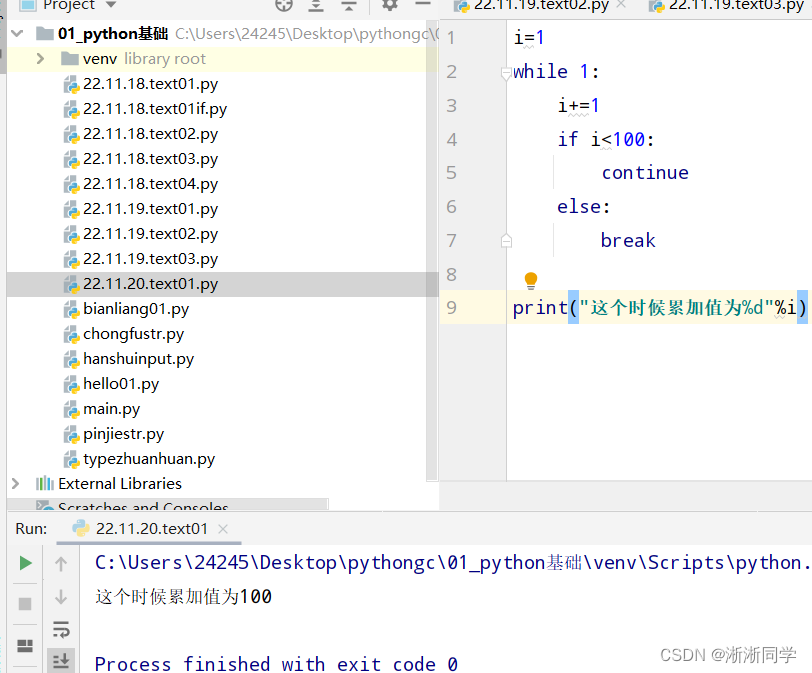812x673 pixels.
Task: Expand External Libraries node
Action: 16,484
